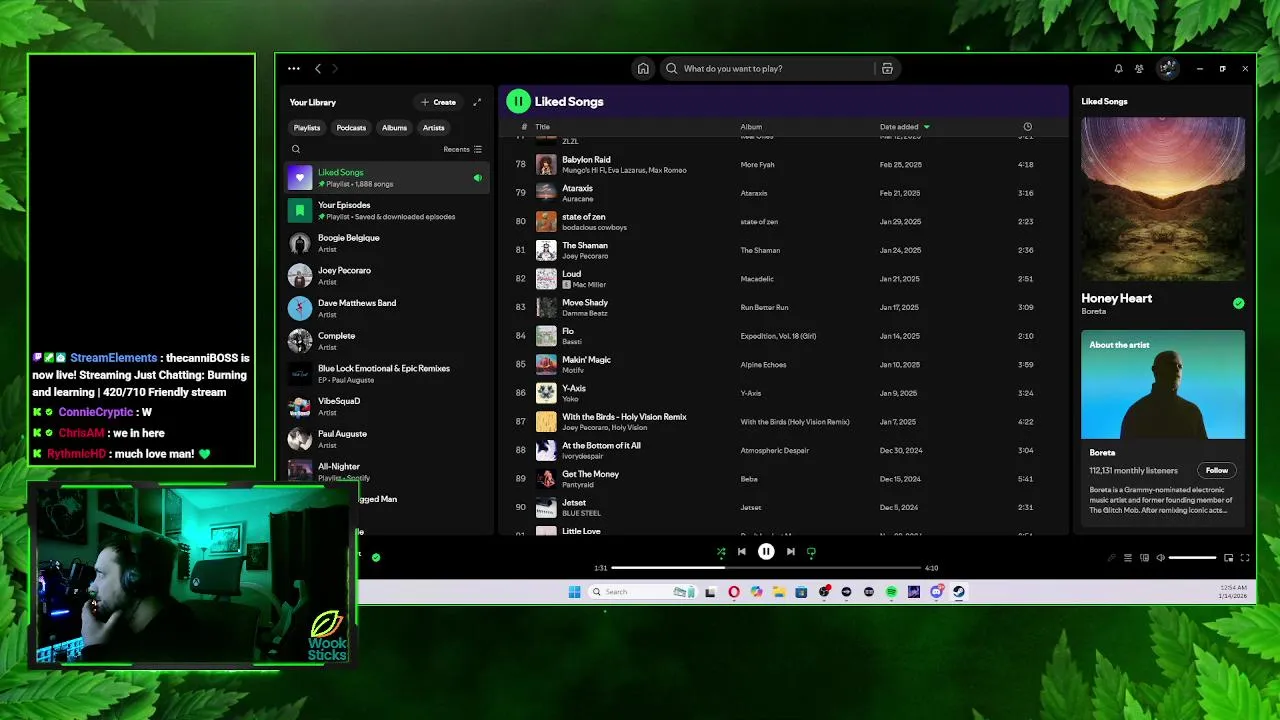Viewport: 1280px width, 720px height.
Task: Seek on the song progress bar
Action: click(765, 568)
